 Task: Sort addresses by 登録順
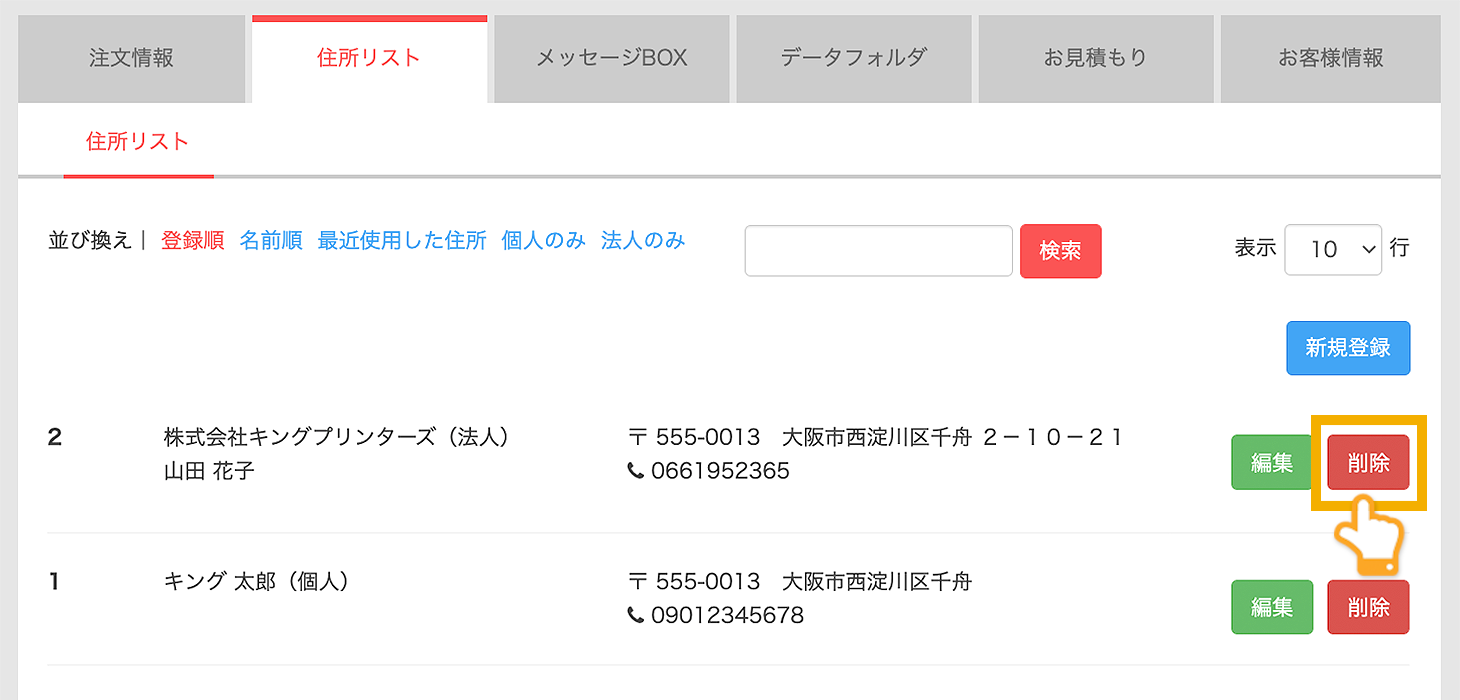(193, 241)
